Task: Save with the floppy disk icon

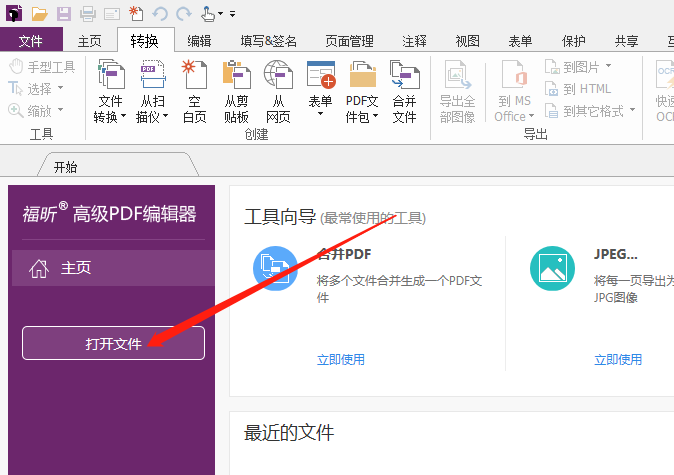Action: point(64,14)
